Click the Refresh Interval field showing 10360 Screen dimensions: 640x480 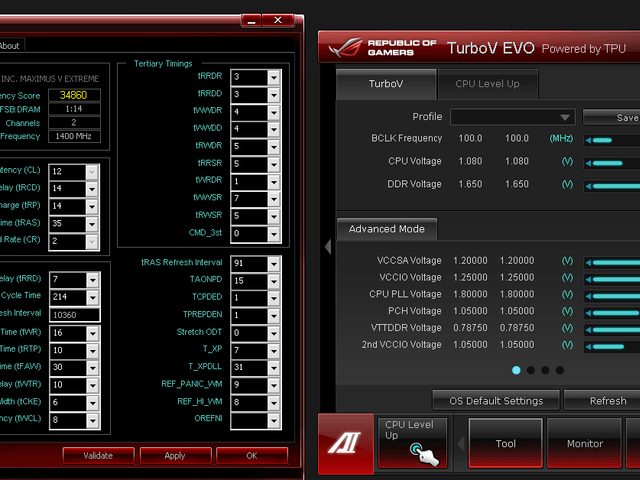pos(74,315)
